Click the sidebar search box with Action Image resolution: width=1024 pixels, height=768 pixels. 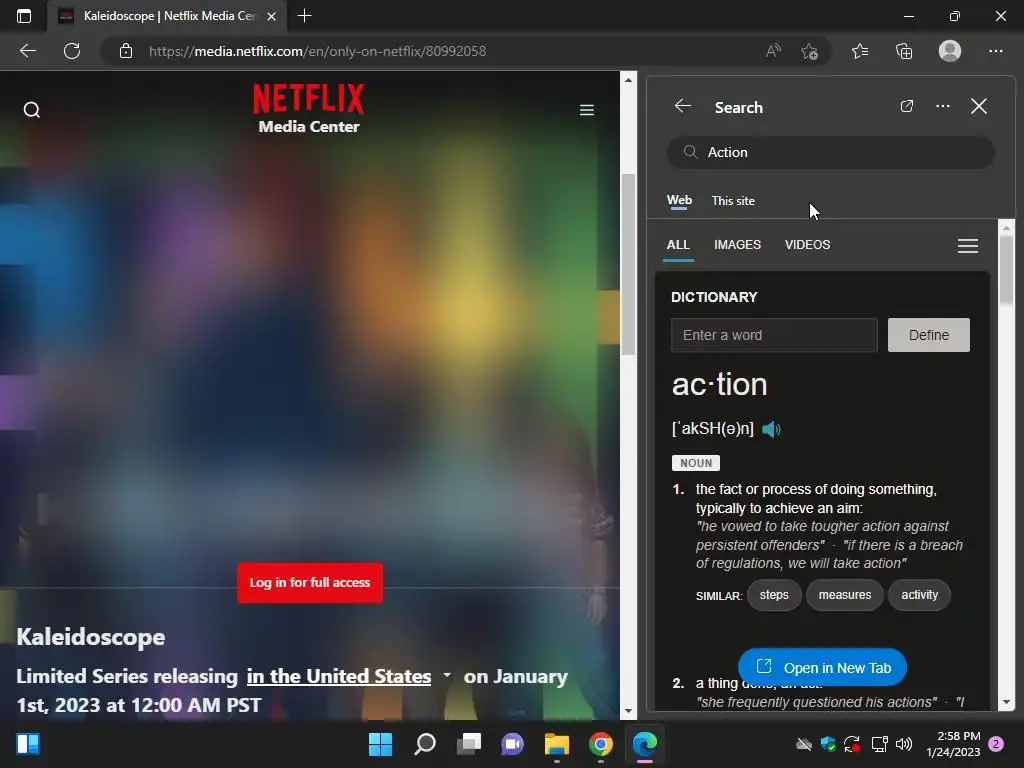(x=831, y=152)
